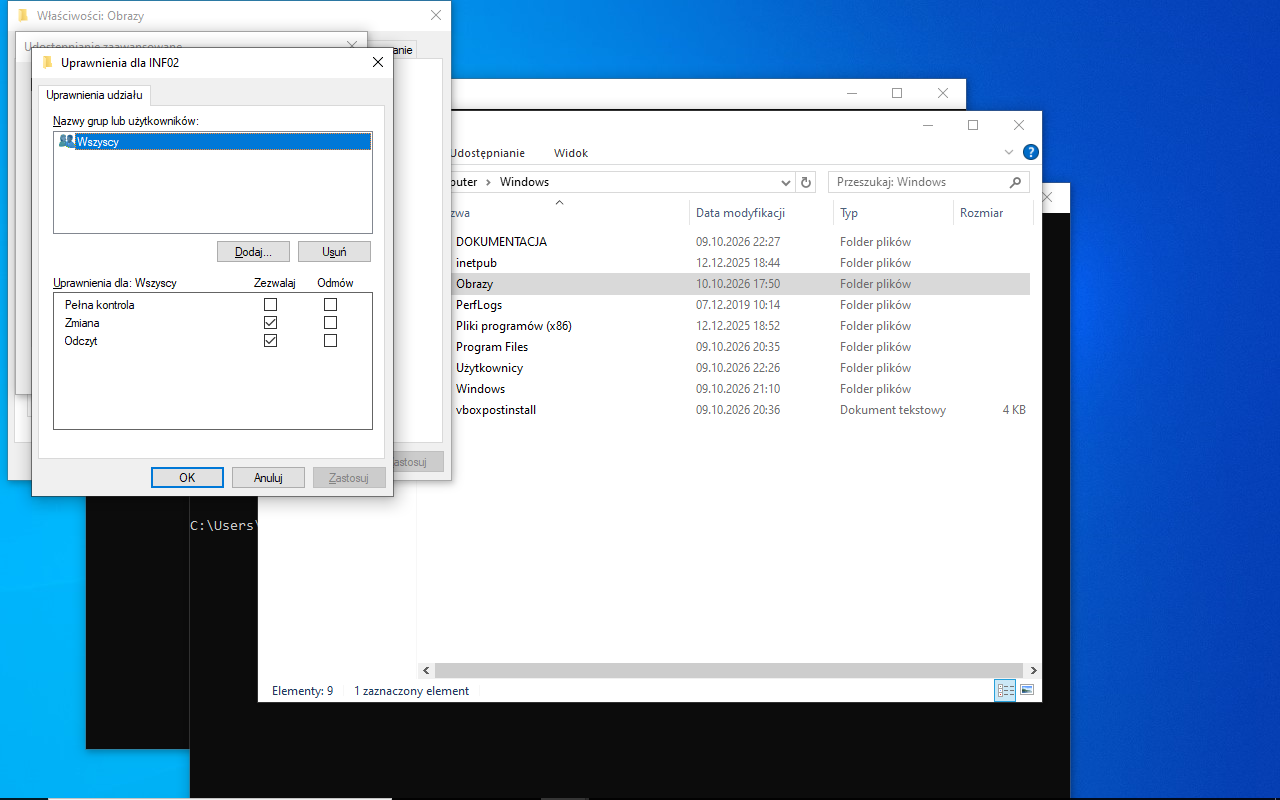This screenshot has height=800, width=1280.
Task: Click the search magnifier in Przeszukaj: Windows
Action: pos(1016,182)
